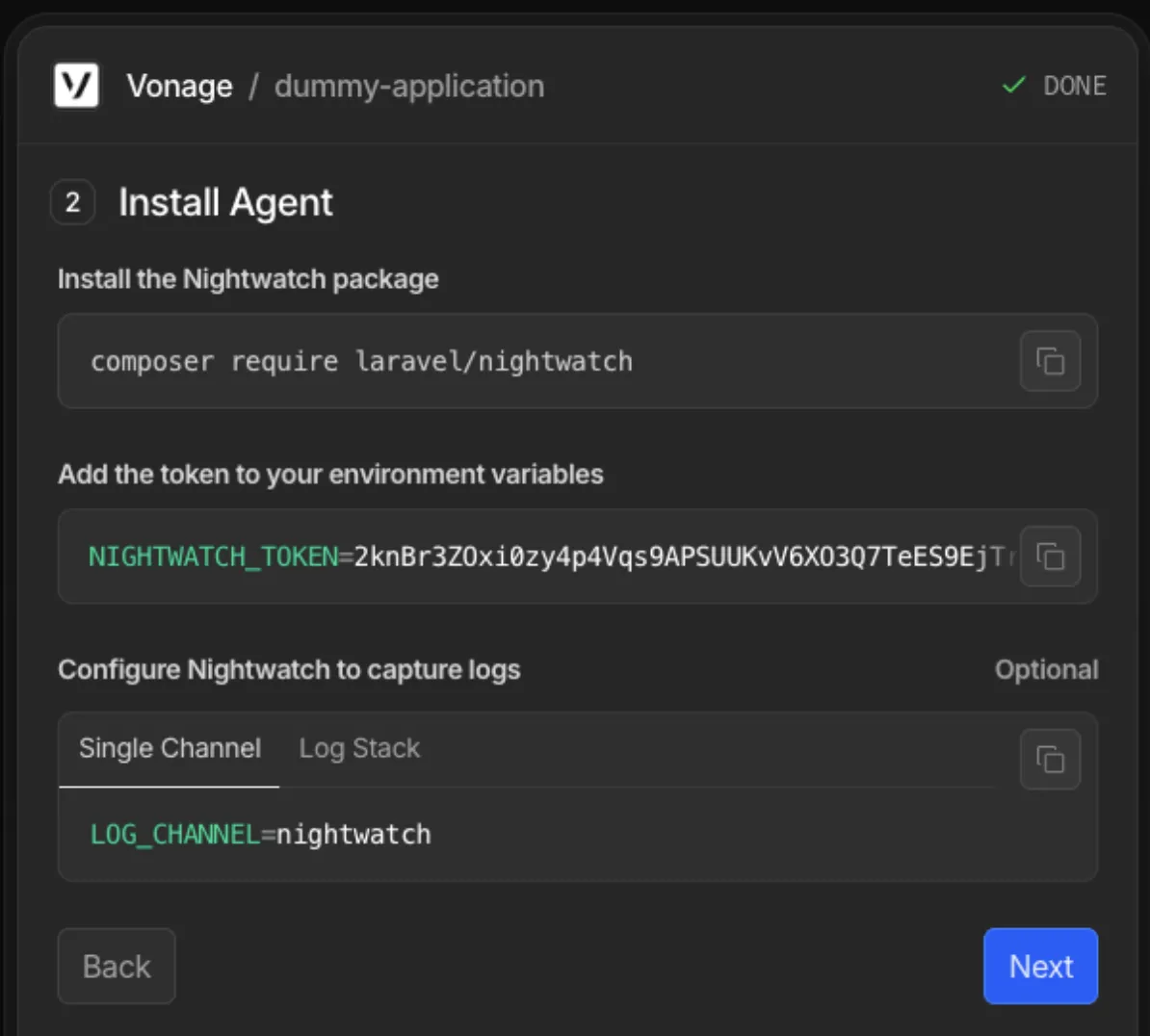Image resolution: width=1150 pixels, height=1036 pixels.
Task: Click the LOG_CHANNEL=nightwatch code line
Action: [x=260, y=834]
